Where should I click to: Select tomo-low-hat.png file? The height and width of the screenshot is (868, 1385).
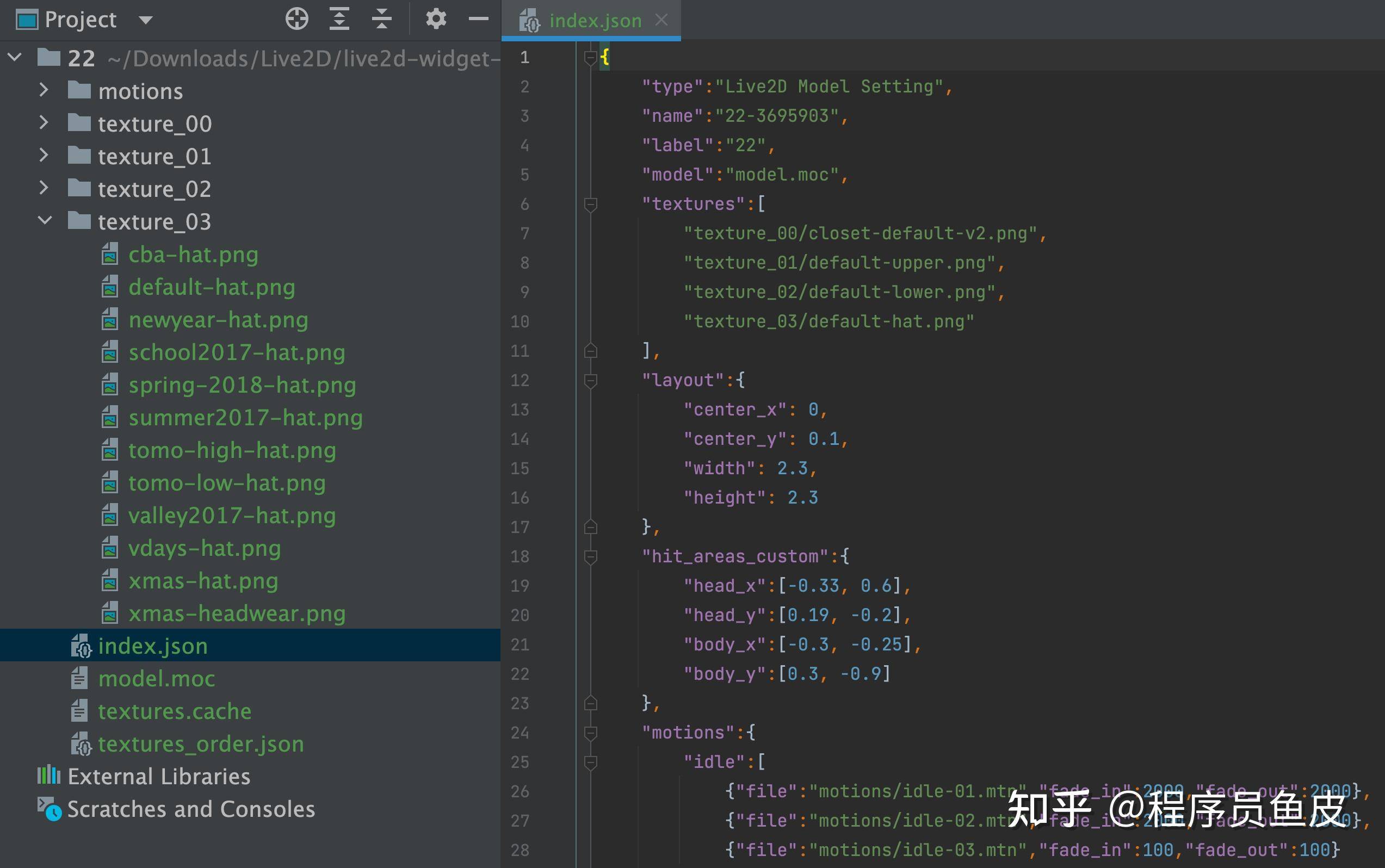coord(227,483)
